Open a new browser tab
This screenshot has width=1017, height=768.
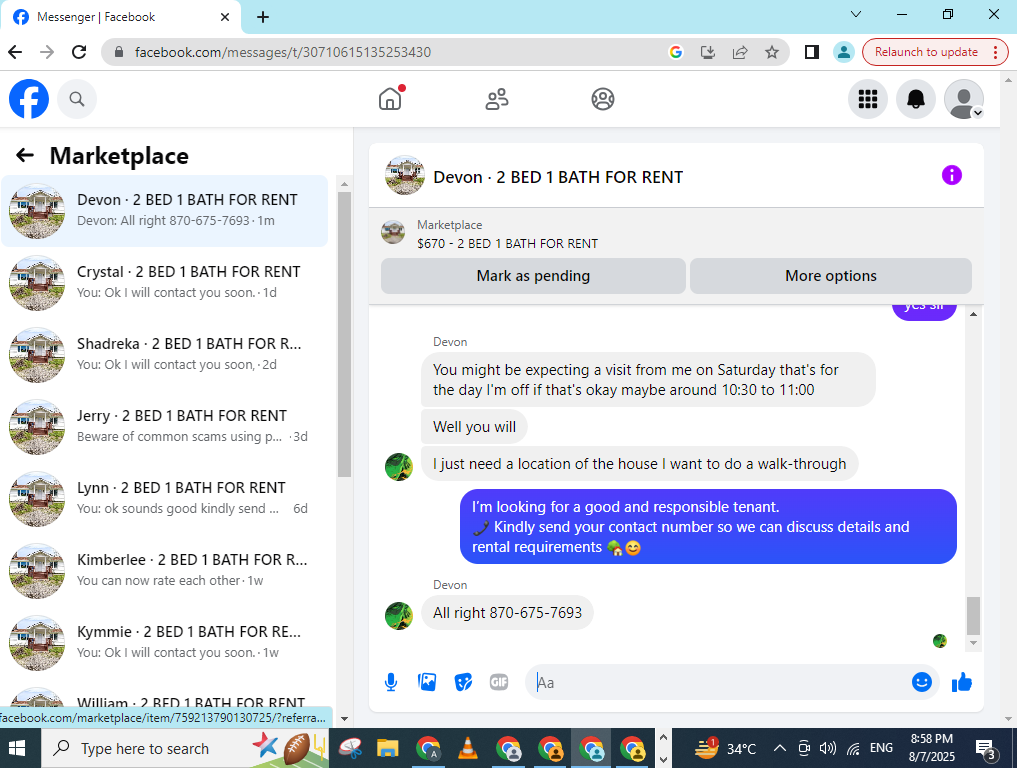[263, 18]
